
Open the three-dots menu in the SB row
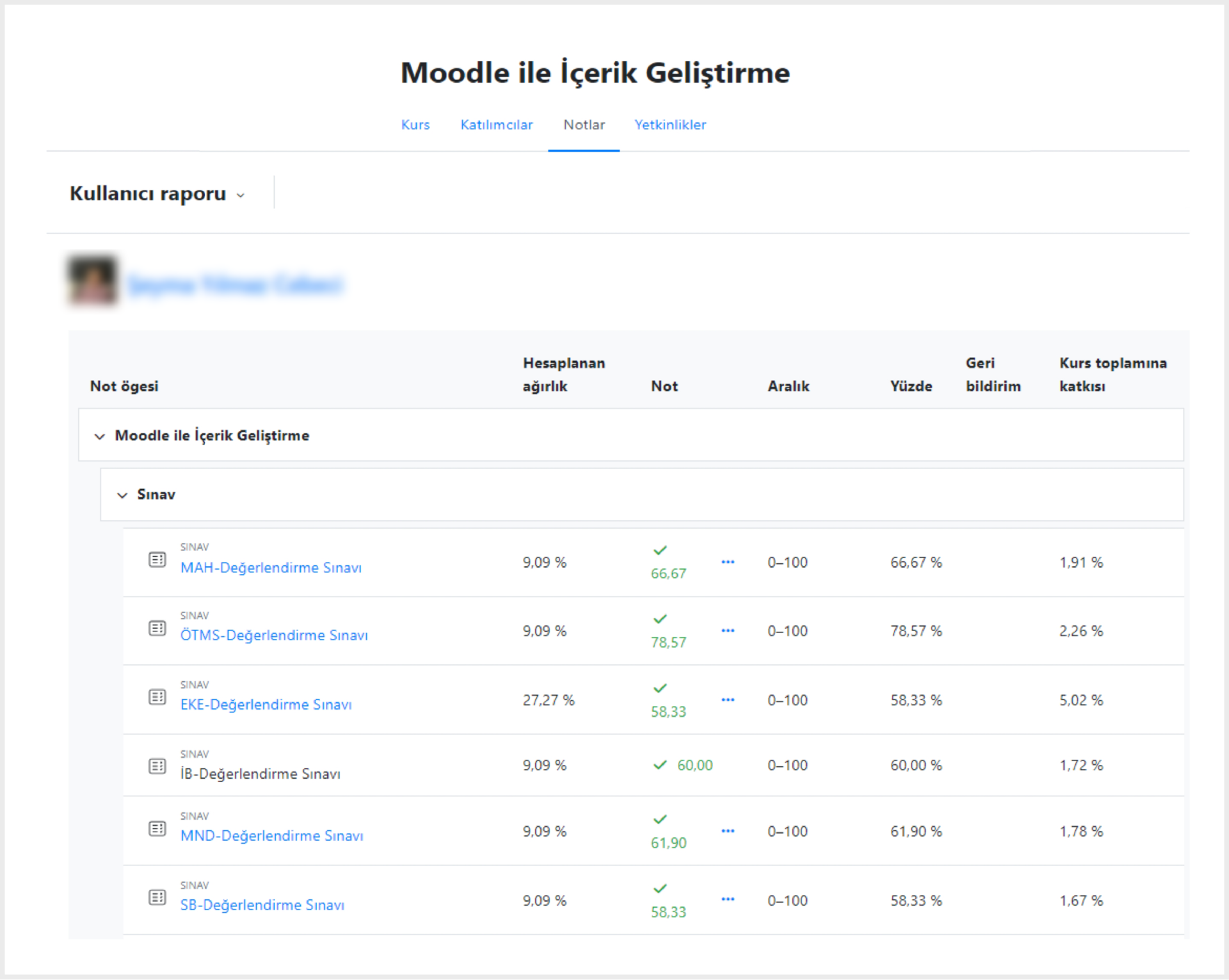click(x=728, y=899)
